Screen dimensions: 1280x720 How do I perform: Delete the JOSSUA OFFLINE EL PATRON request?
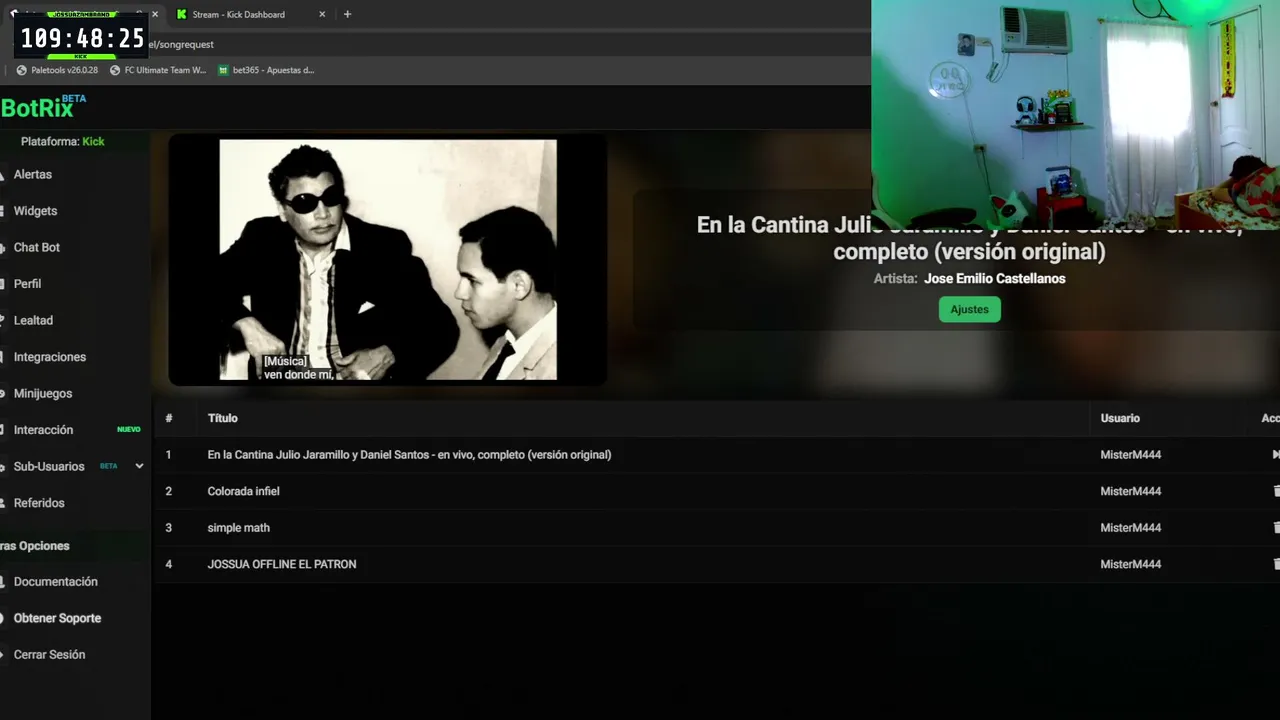pyautogui.click(x=1276, y=564)
